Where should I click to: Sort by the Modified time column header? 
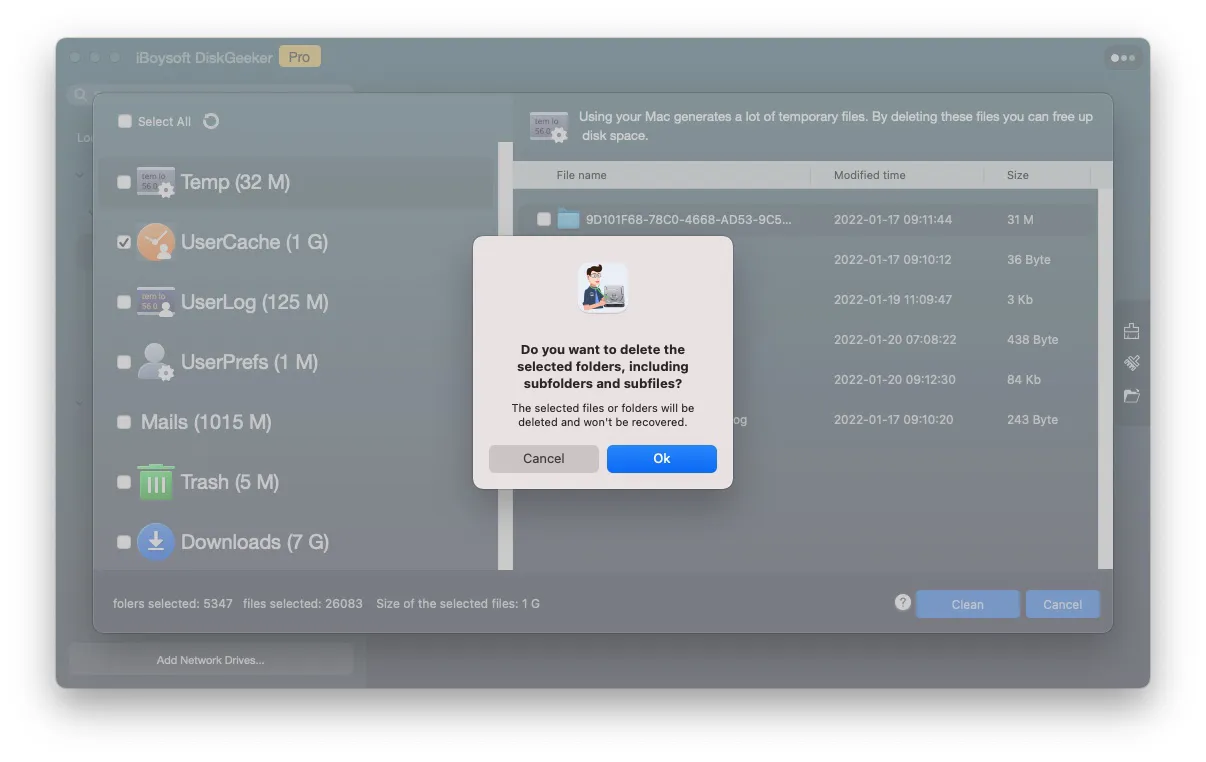pyautogui.click(x=869, y=175)
